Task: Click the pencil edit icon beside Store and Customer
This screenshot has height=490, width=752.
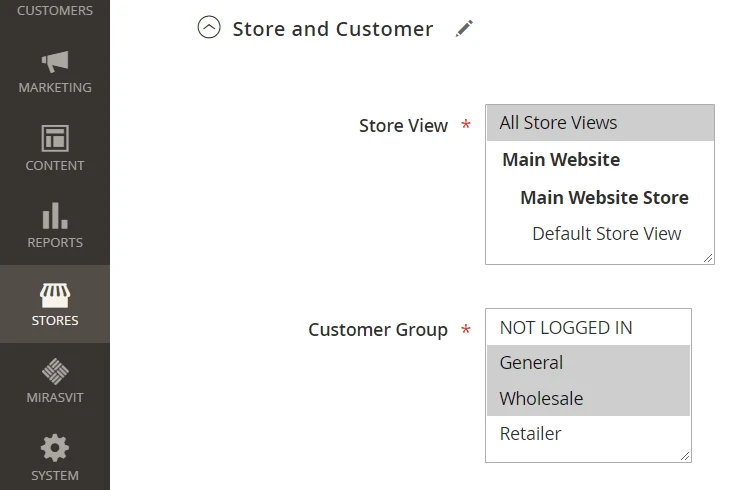Action: point(464,28)
